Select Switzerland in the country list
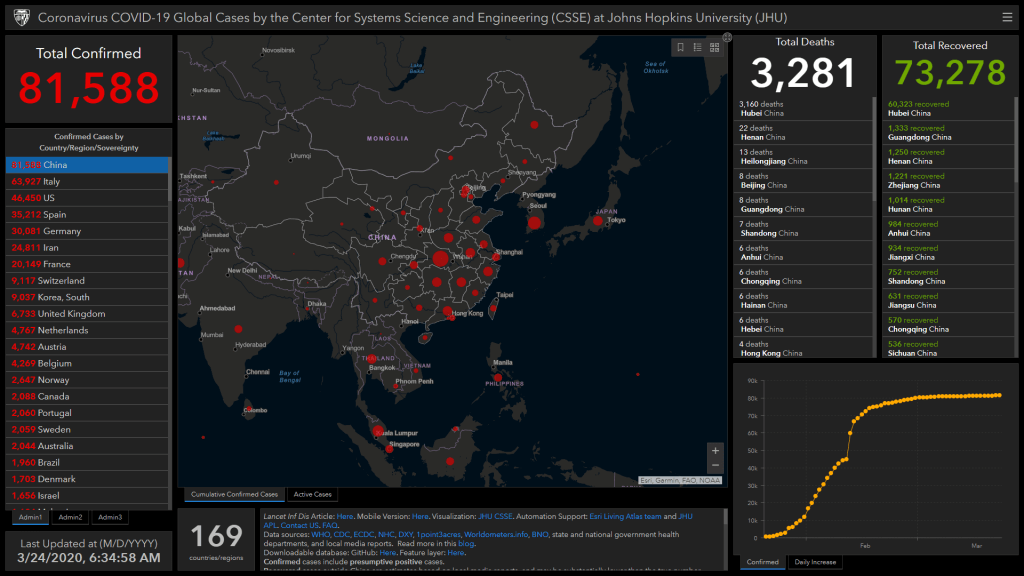Screen dimensions: 1024x576 point(87,281)
